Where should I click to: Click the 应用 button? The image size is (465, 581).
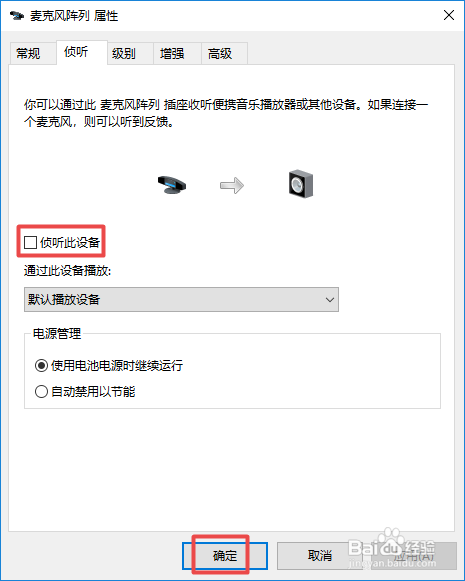pyautogui.click(x=414, y=556)
